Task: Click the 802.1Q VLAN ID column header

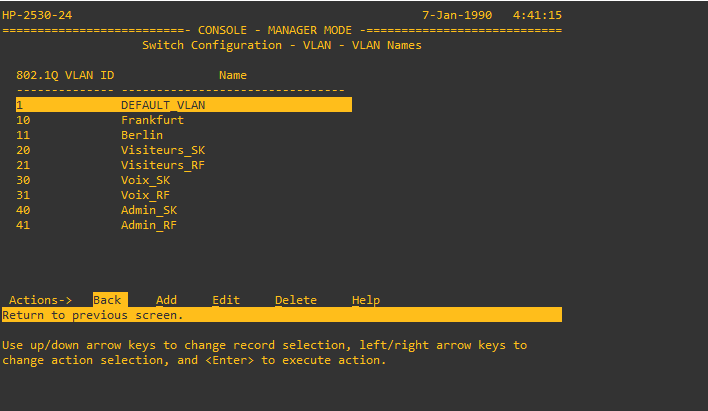Action: [x=65, y=75]
